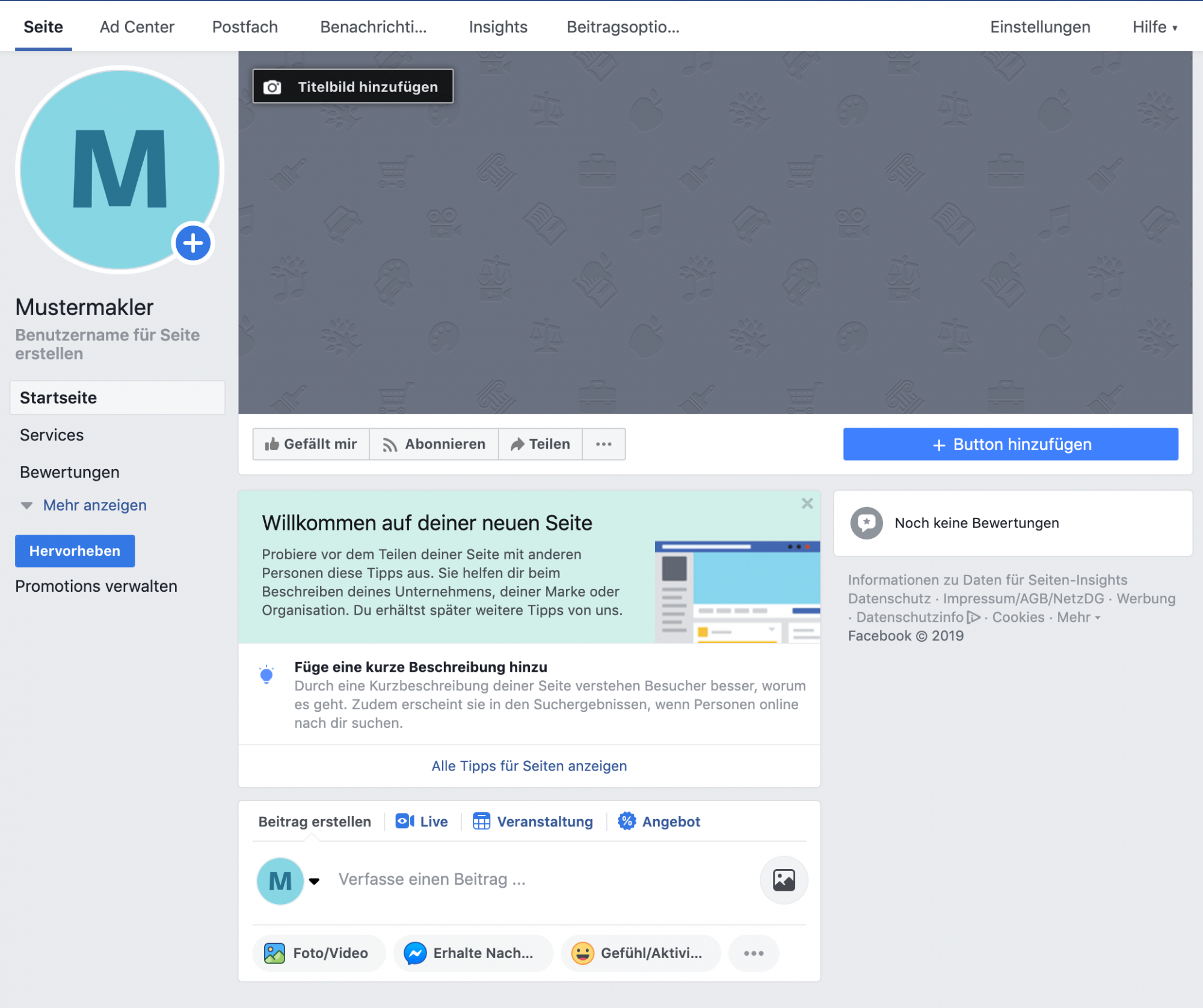Screen dimensions: 1203x1008
Task: Open the Hilfe dropdown menu
Action: point(1154,27)
